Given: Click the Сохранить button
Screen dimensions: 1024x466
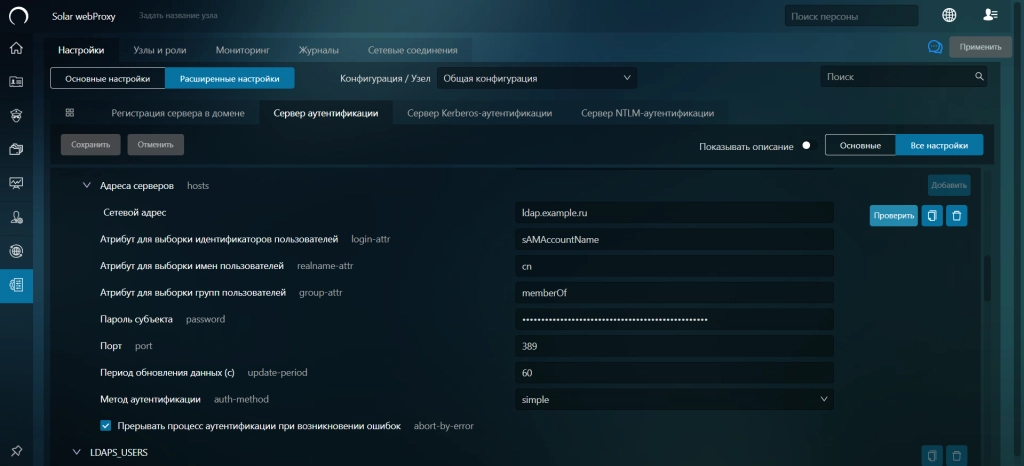Looking at the screenshot, I should click(x=91, y=145).
